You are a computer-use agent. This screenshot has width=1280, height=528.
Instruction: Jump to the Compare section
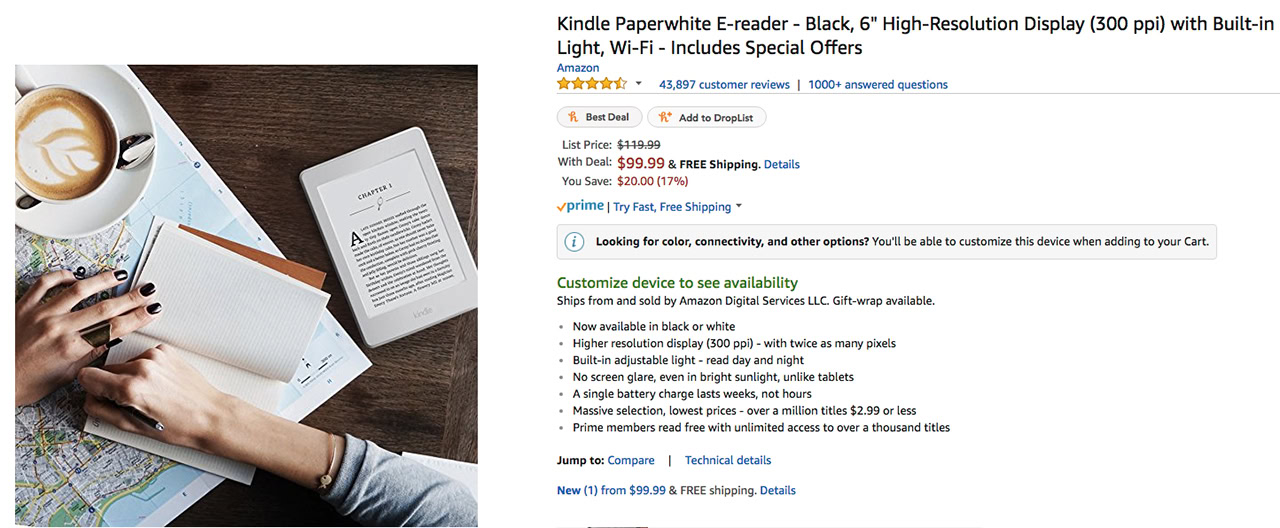click(631, 461)
